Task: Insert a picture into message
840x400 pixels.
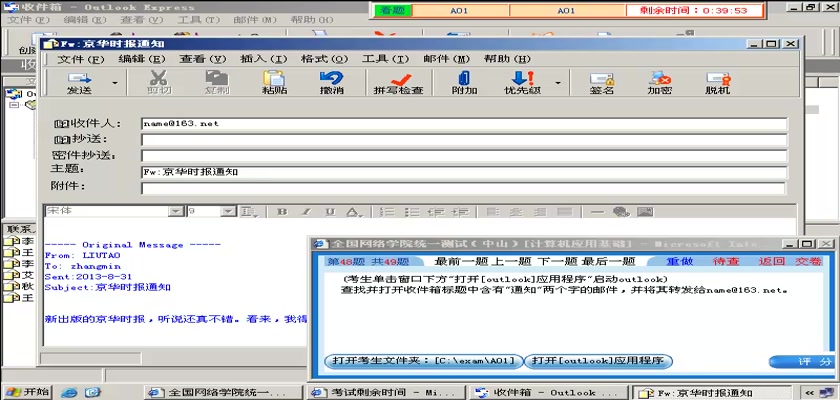Action: point(646,212)
